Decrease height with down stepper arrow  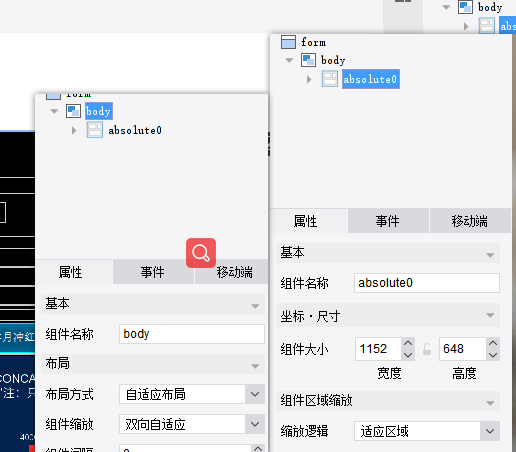[493, 355]
